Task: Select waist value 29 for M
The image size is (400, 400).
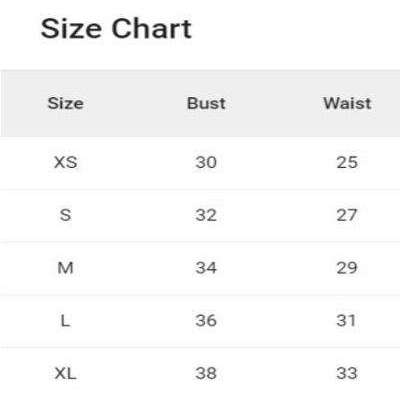Action: point(347,268)
